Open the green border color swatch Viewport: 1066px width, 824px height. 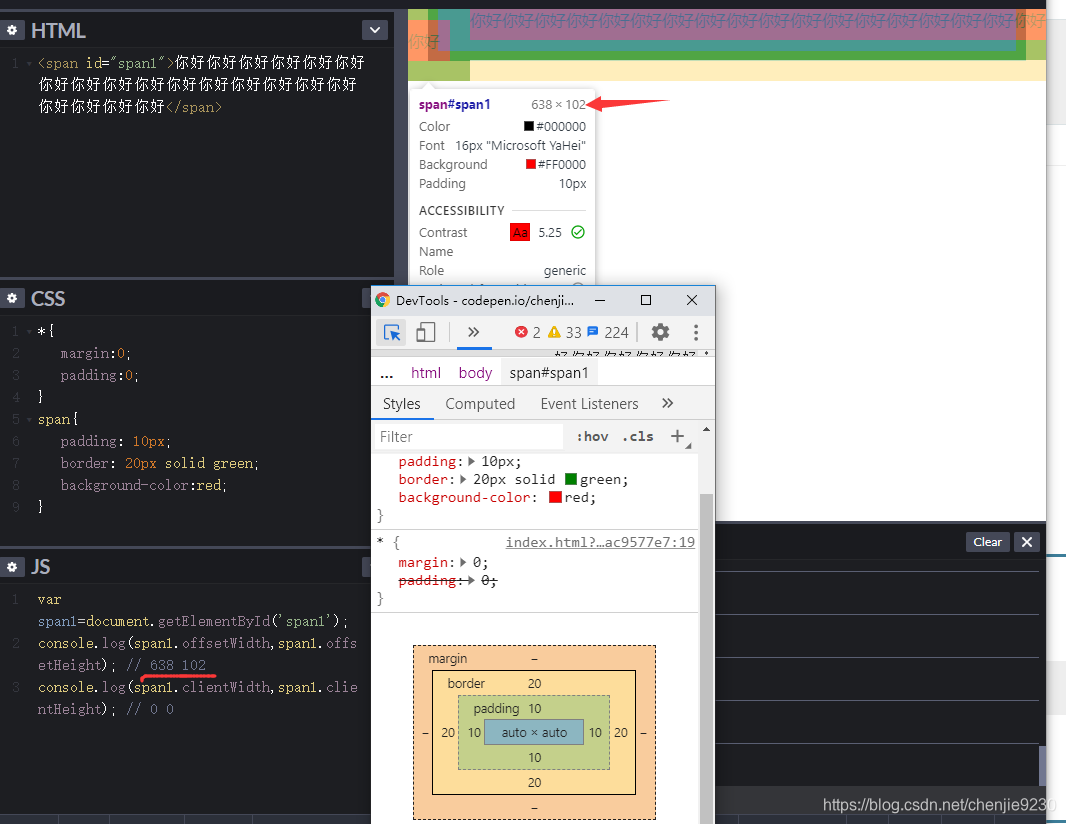coord(571,479)
